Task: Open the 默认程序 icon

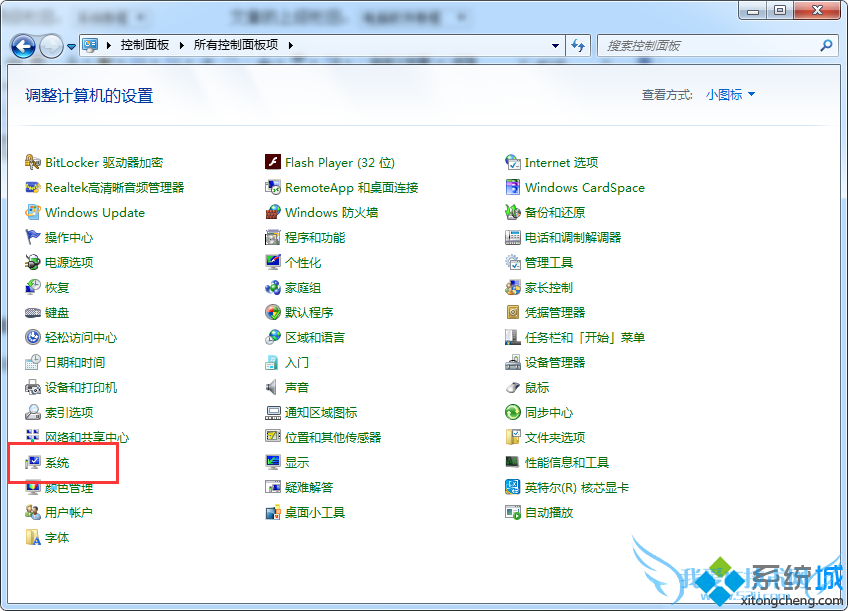Action: tap(273, 312)
